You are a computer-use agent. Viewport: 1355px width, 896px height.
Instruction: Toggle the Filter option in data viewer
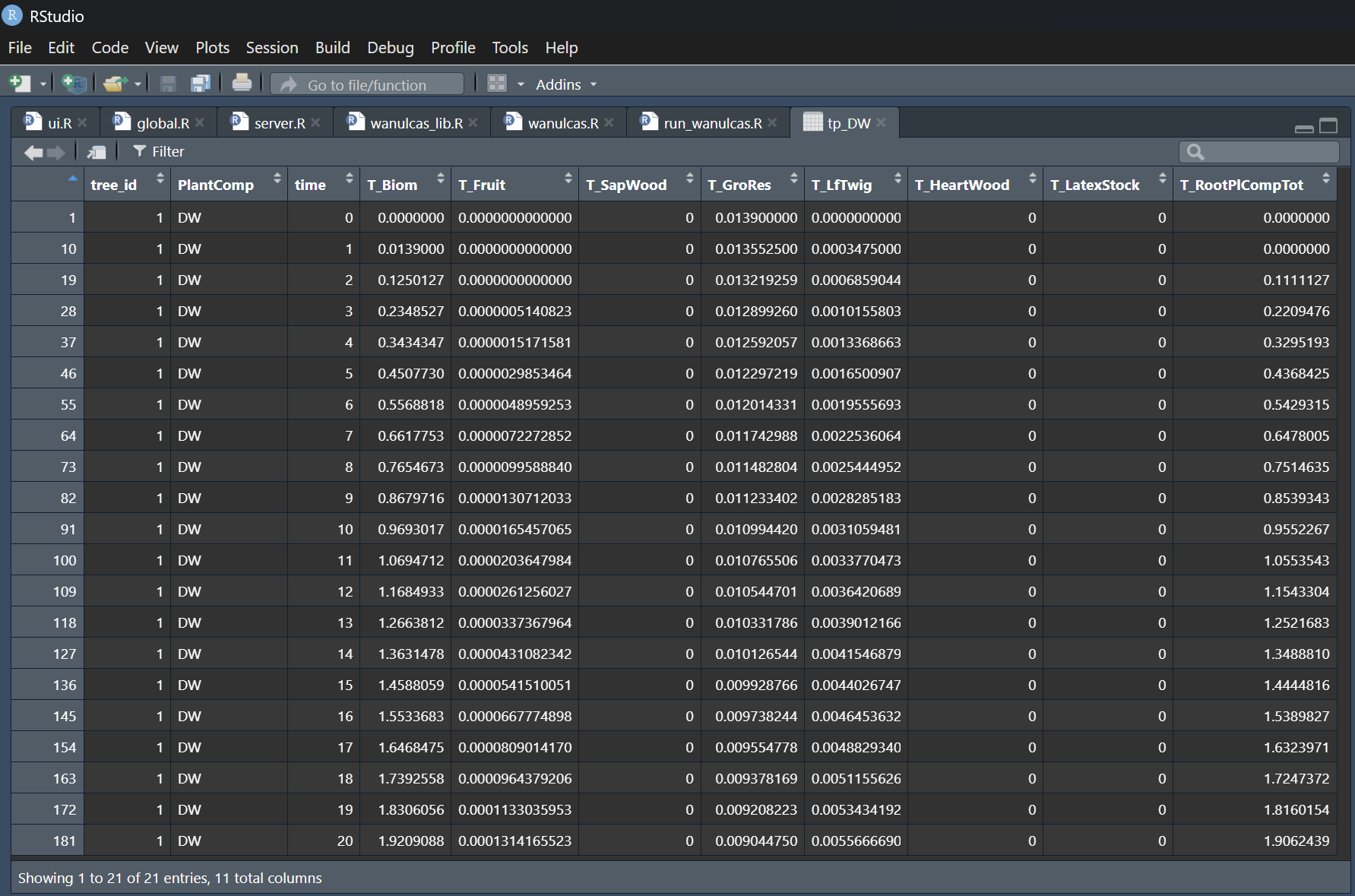pyautogui.click(x=159, y=152)
